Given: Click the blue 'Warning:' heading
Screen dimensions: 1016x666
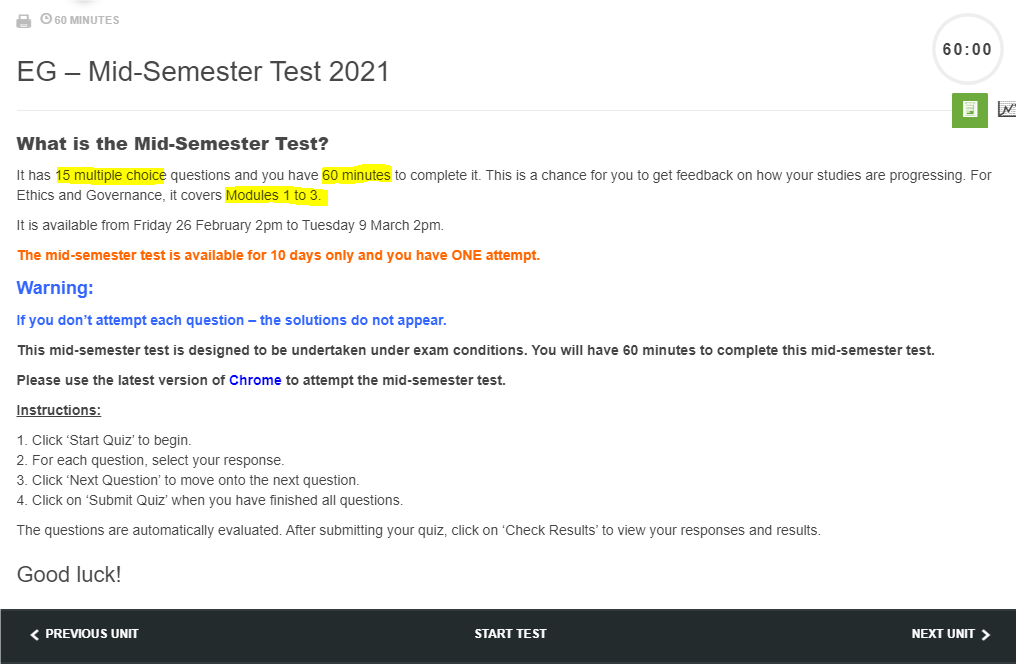Looking at the screenshot, I should tap(55, 288).
